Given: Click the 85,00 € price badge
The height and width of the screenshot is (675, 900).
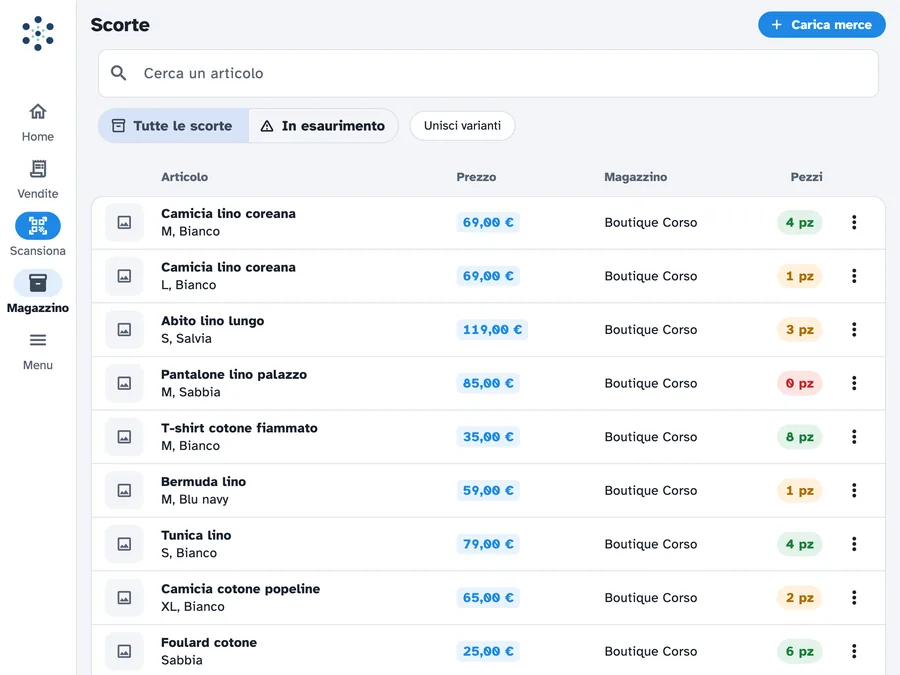Looking at the screenshot, I should click(488, 383).
